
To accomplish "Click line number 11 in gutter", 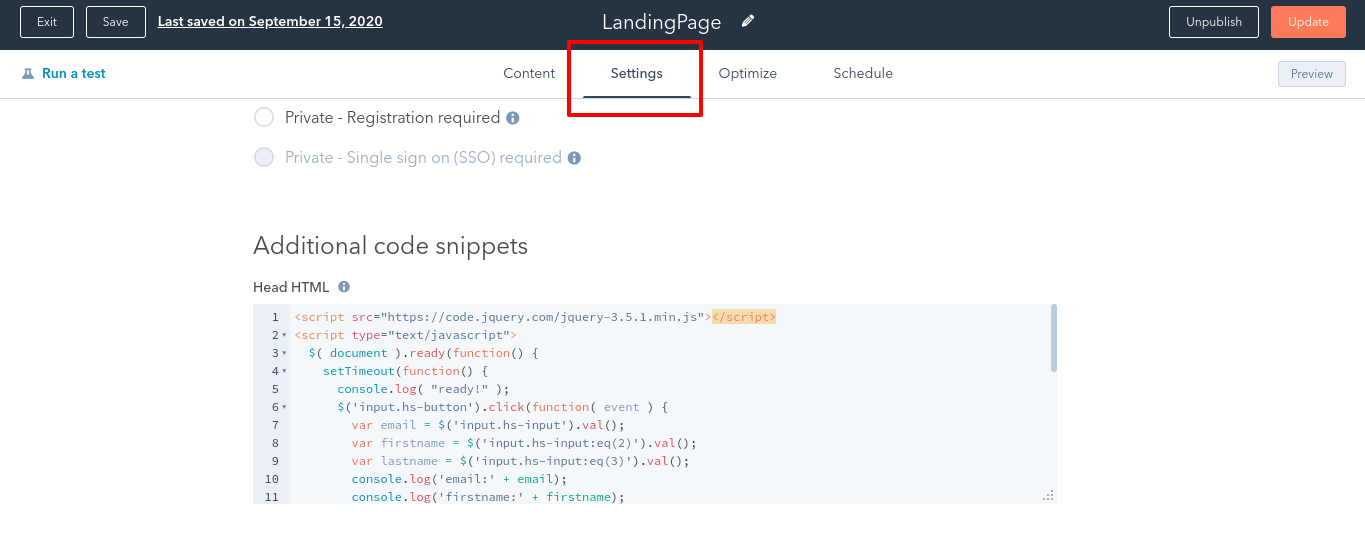I will [272, 498].
